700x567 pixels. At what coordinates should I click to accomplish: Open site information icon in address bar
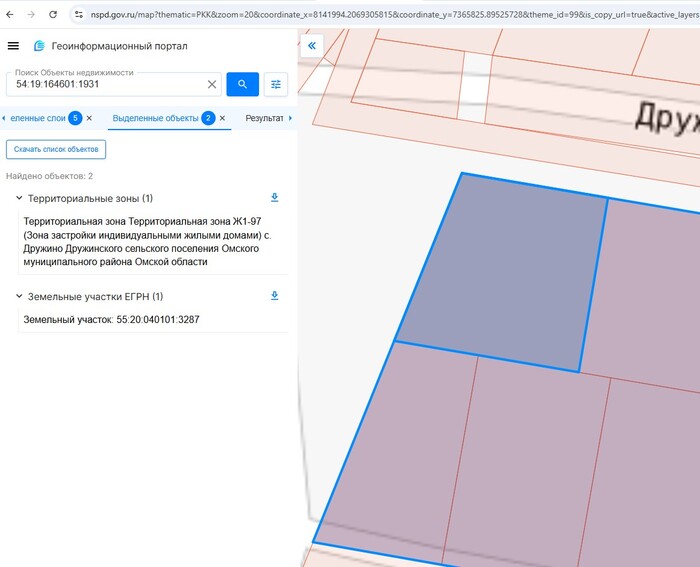click(79, 14)
